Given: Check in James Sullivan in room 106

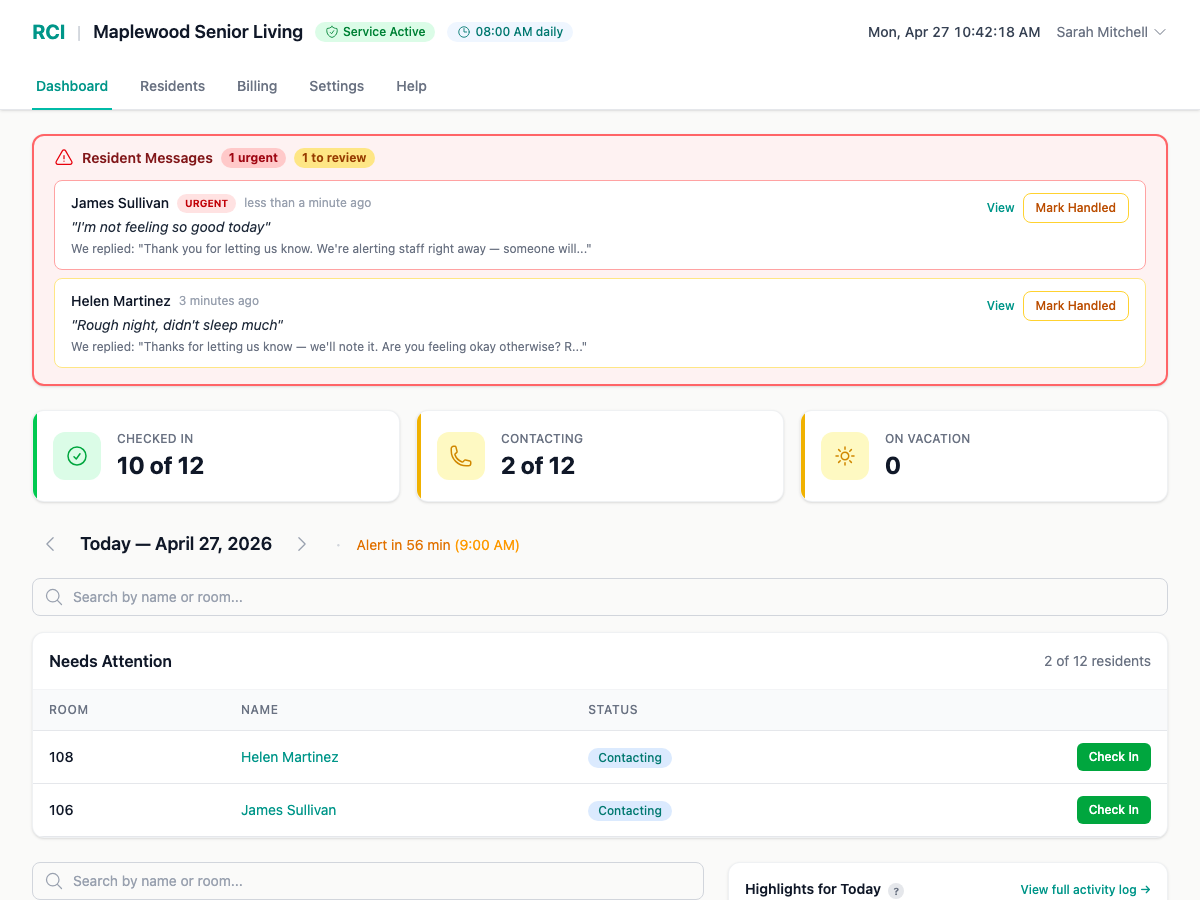Looking at the screenshot, I should 1113,810.
